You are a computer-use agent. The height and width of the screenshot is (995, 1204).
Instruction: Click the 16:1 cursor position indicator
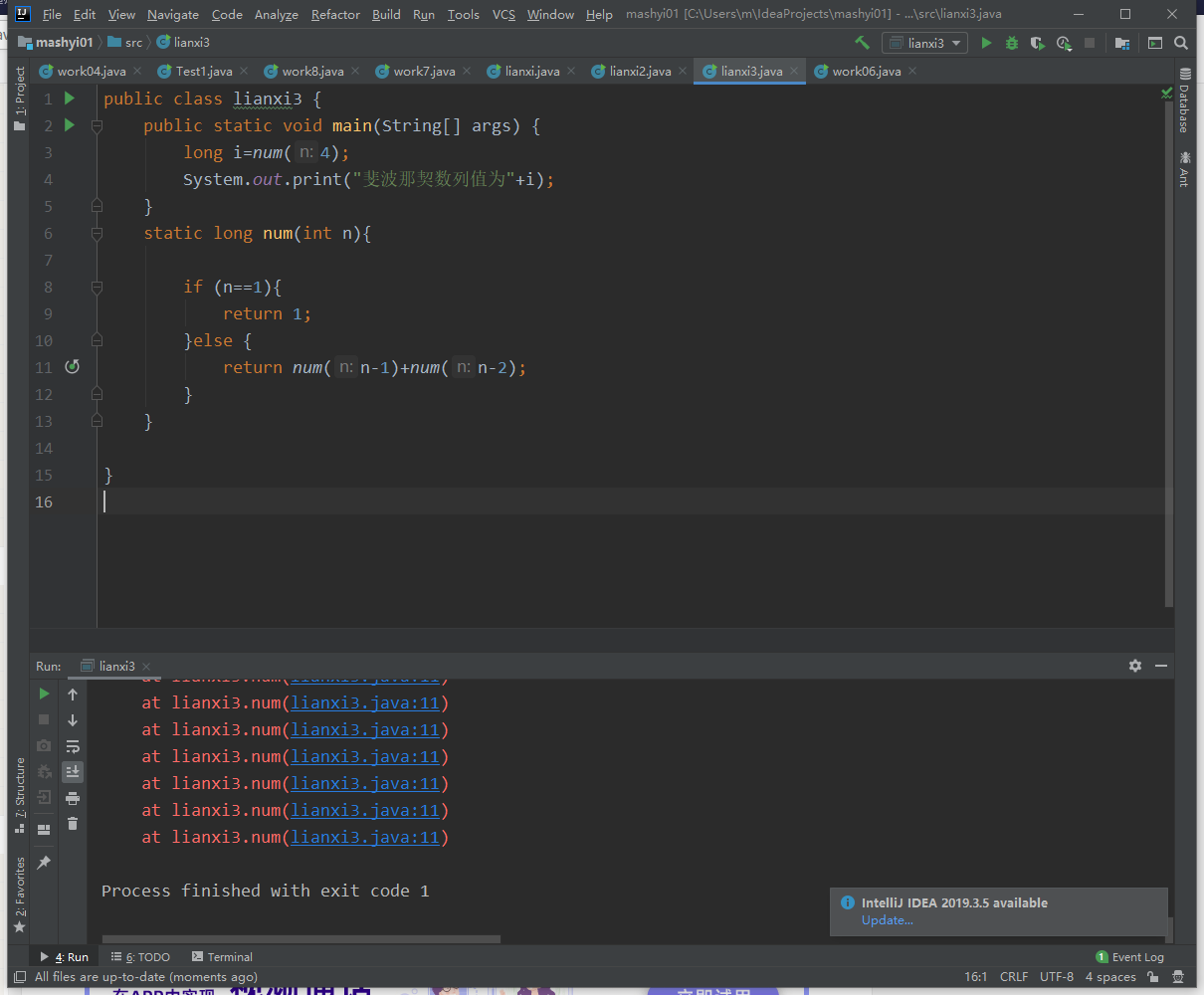[975, 977]
